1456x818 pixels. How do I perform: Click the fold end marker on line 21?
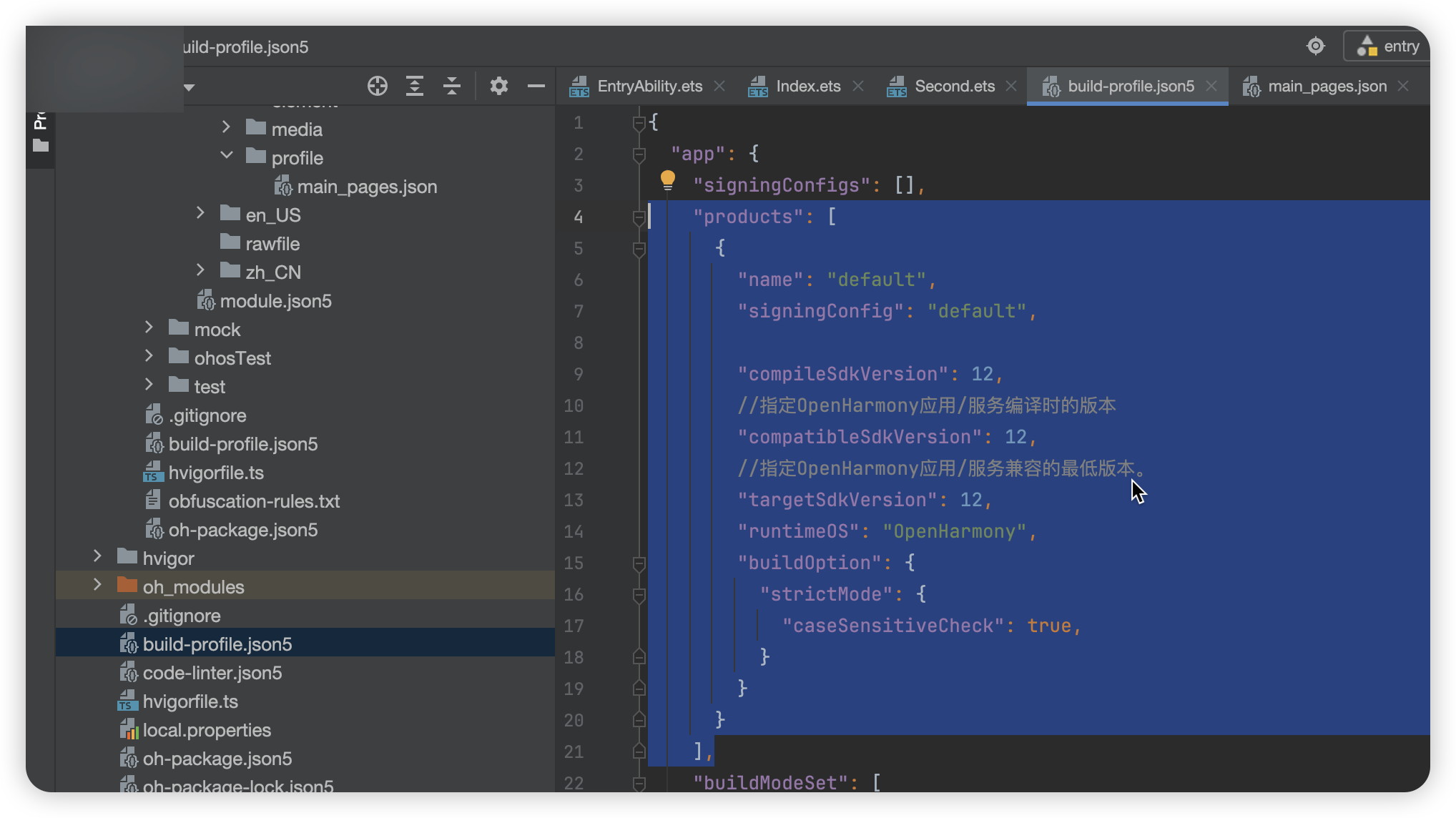pyautogui.click(x=639, y=752)
